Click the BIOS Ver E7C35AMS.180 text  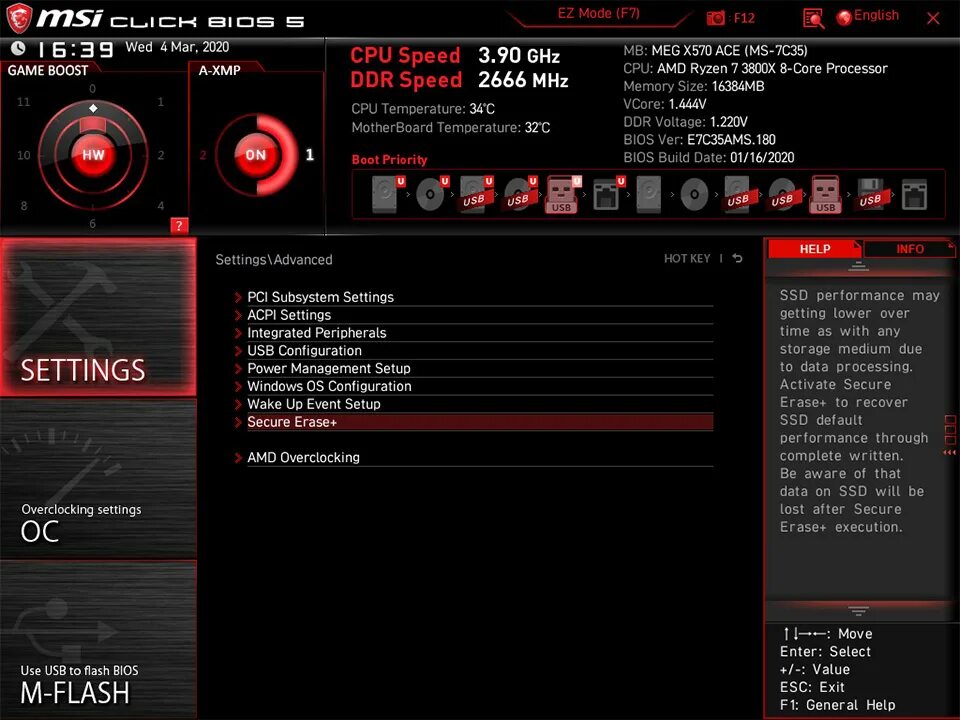(x=699, y=140)
